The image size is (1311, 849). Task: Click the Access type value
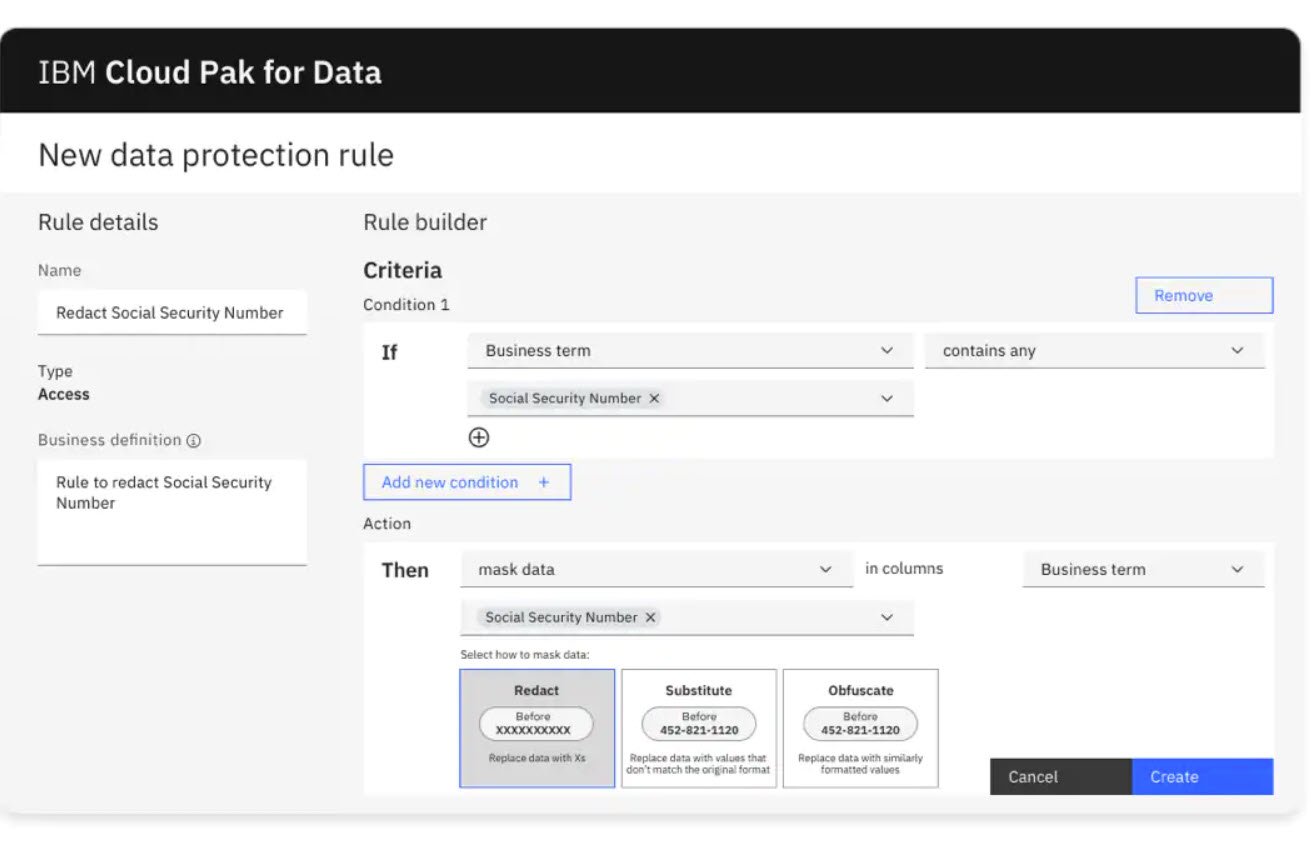pos(64,394)
